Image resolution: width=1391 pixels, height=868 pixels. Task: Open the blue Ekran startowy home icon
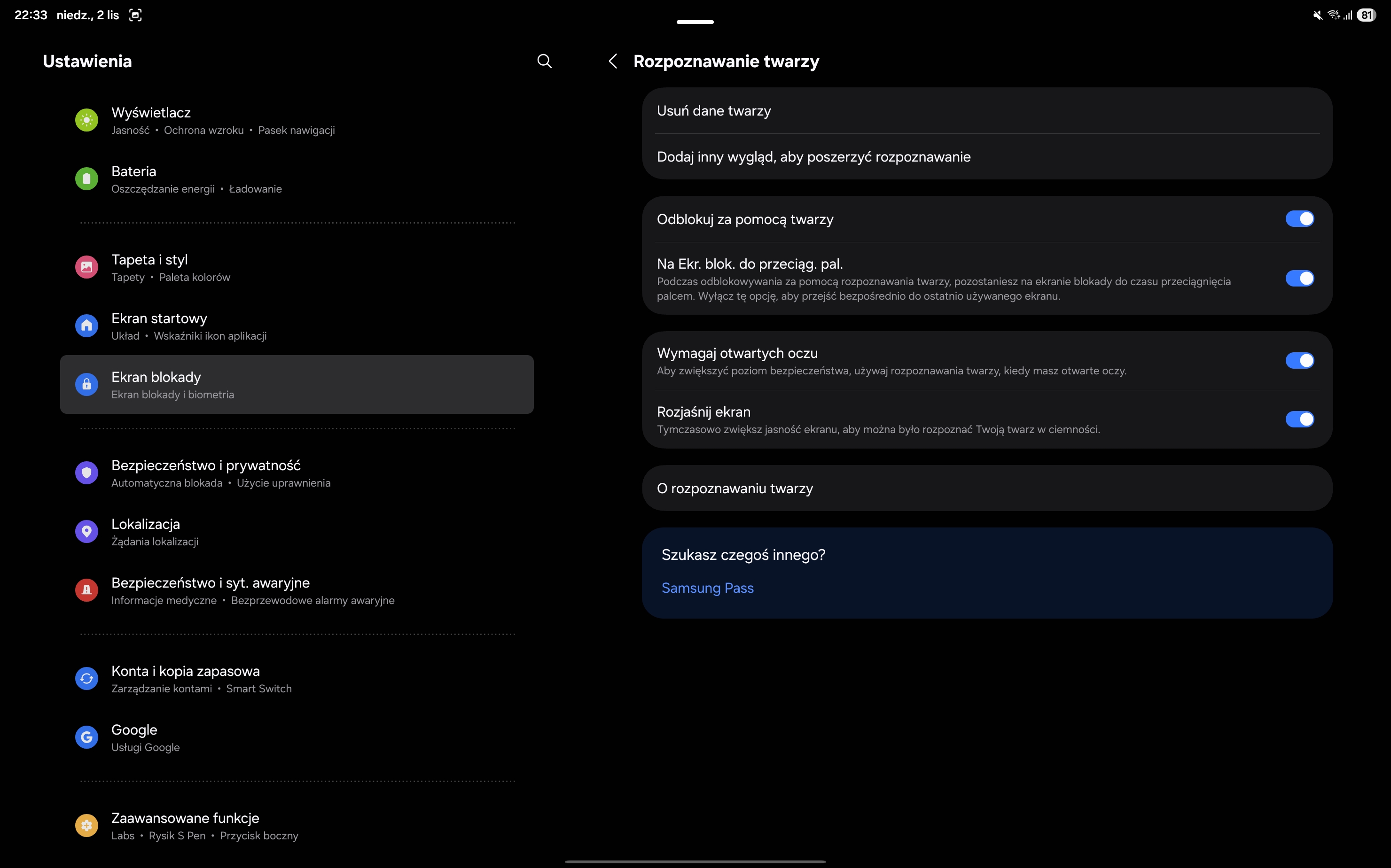87,326
